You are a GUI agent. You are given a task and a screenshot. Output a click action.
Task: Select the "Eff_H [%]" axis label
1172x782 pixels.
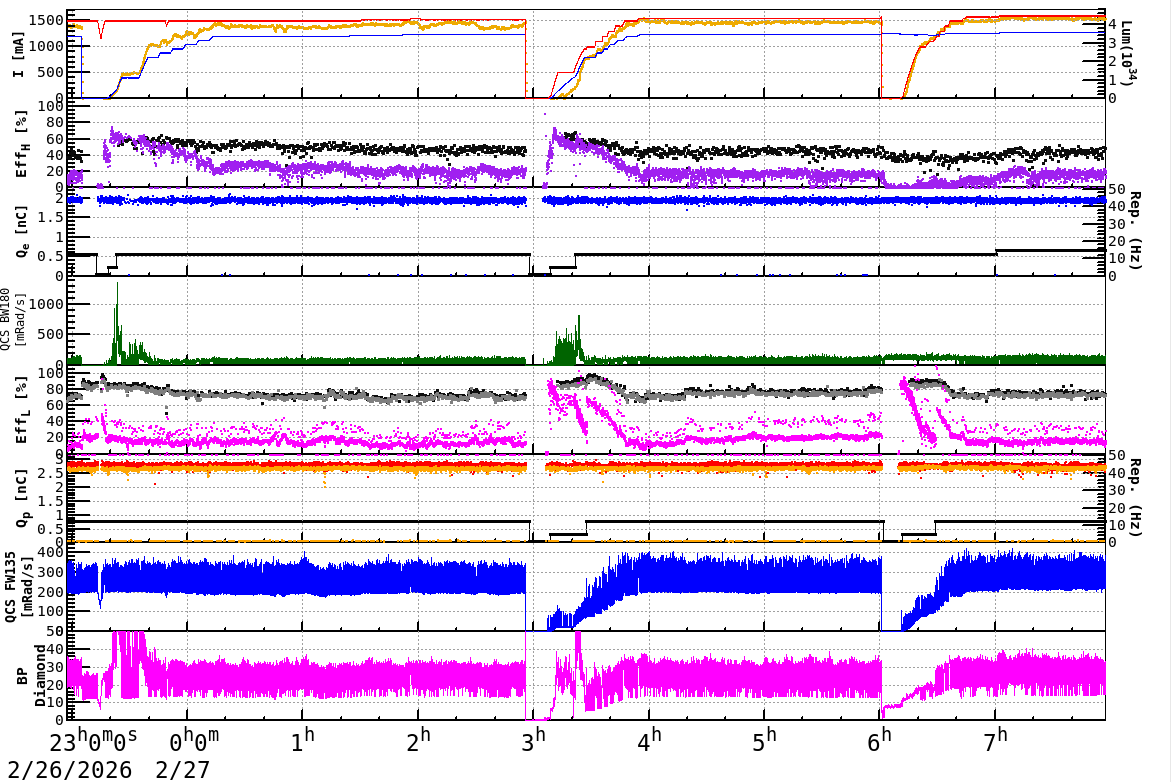click(x=21, y=144)
